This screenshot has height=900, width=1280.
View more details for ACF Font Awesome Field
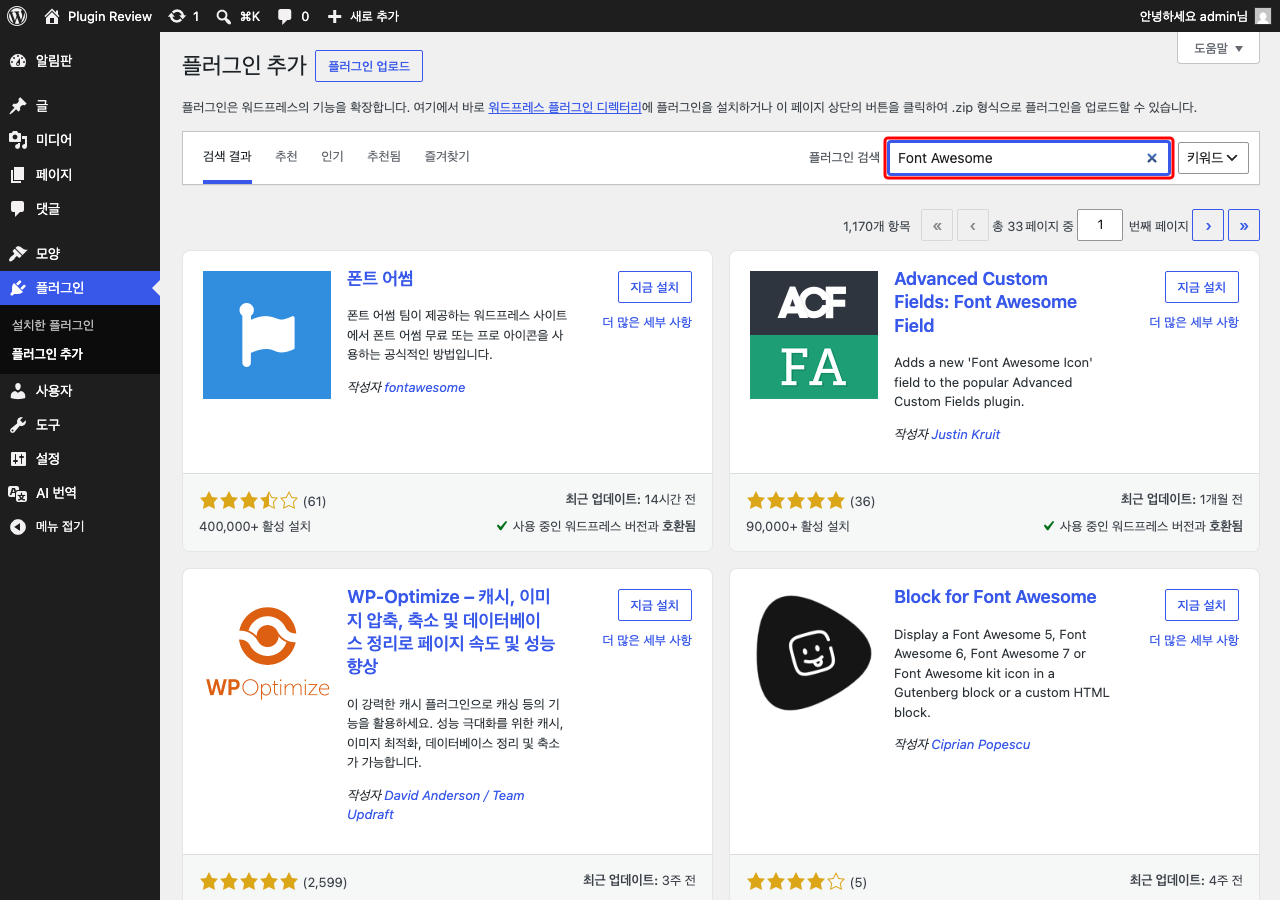(x=1194, y=322)
